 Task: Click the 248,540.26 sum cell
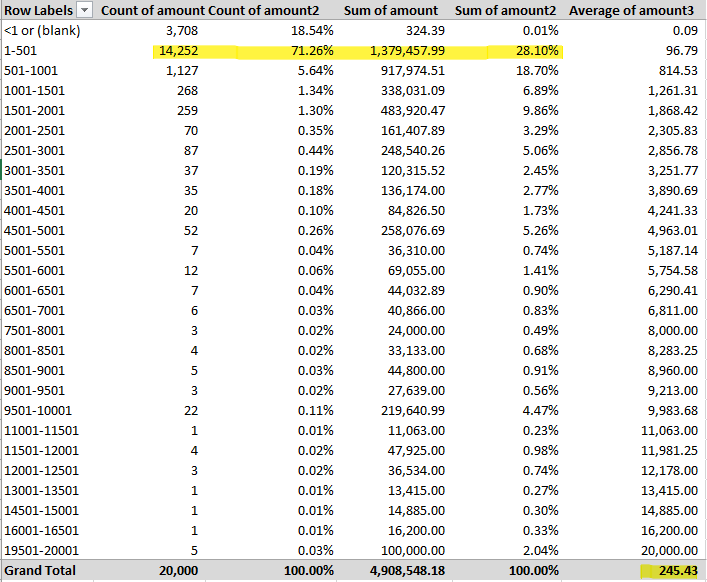413,151
